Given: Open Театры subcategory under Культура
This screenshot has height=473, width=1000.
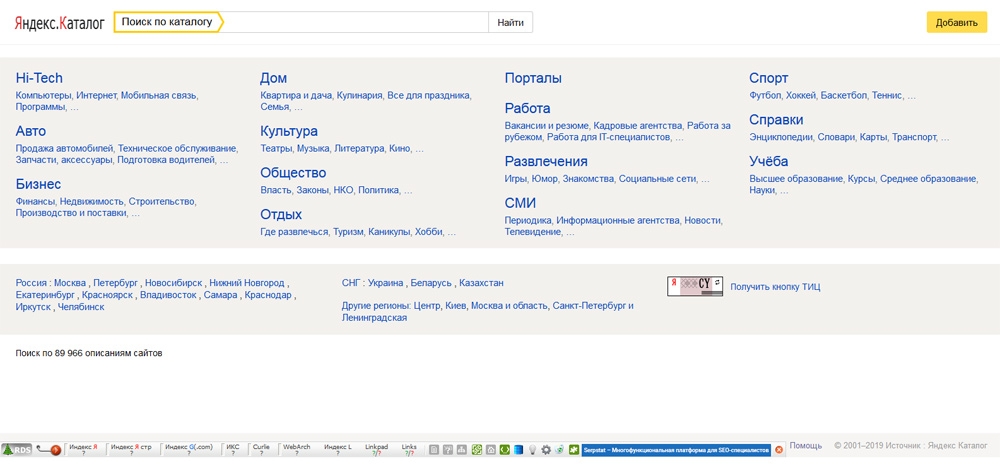Looking at the screenshot, I should click(276, 149).
